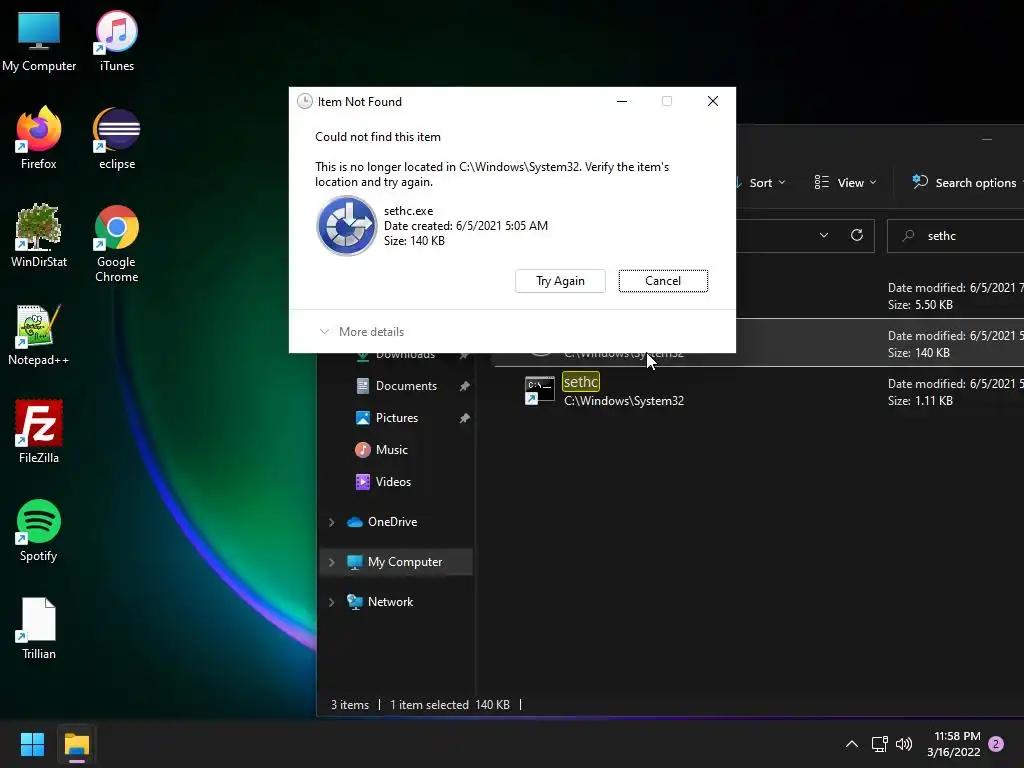Minimize the Item Not Found dialog

622,101
